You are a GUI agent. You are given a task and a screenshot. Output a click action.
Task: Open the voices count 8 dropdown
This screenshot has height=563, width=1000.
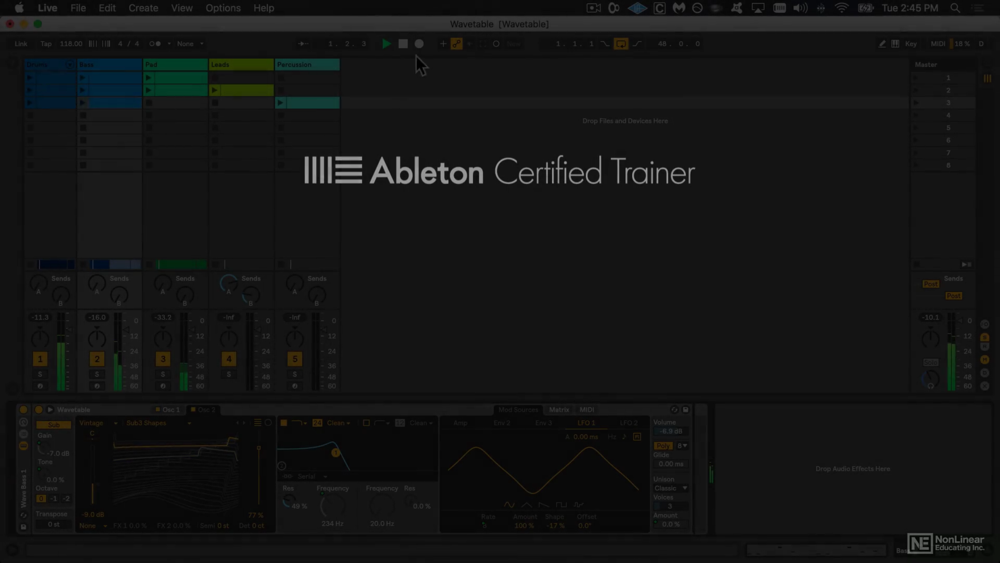pos(682,446)
